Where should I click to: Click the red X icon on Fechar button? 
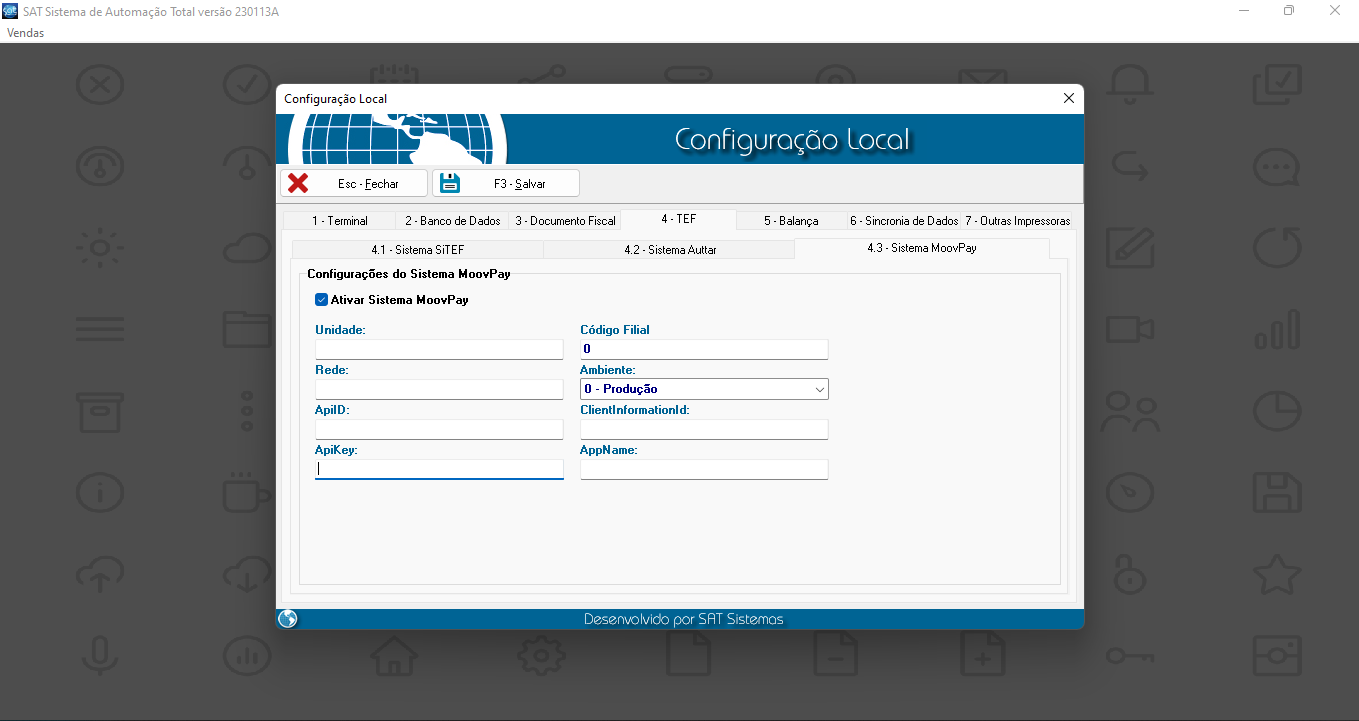coord(298,183)
